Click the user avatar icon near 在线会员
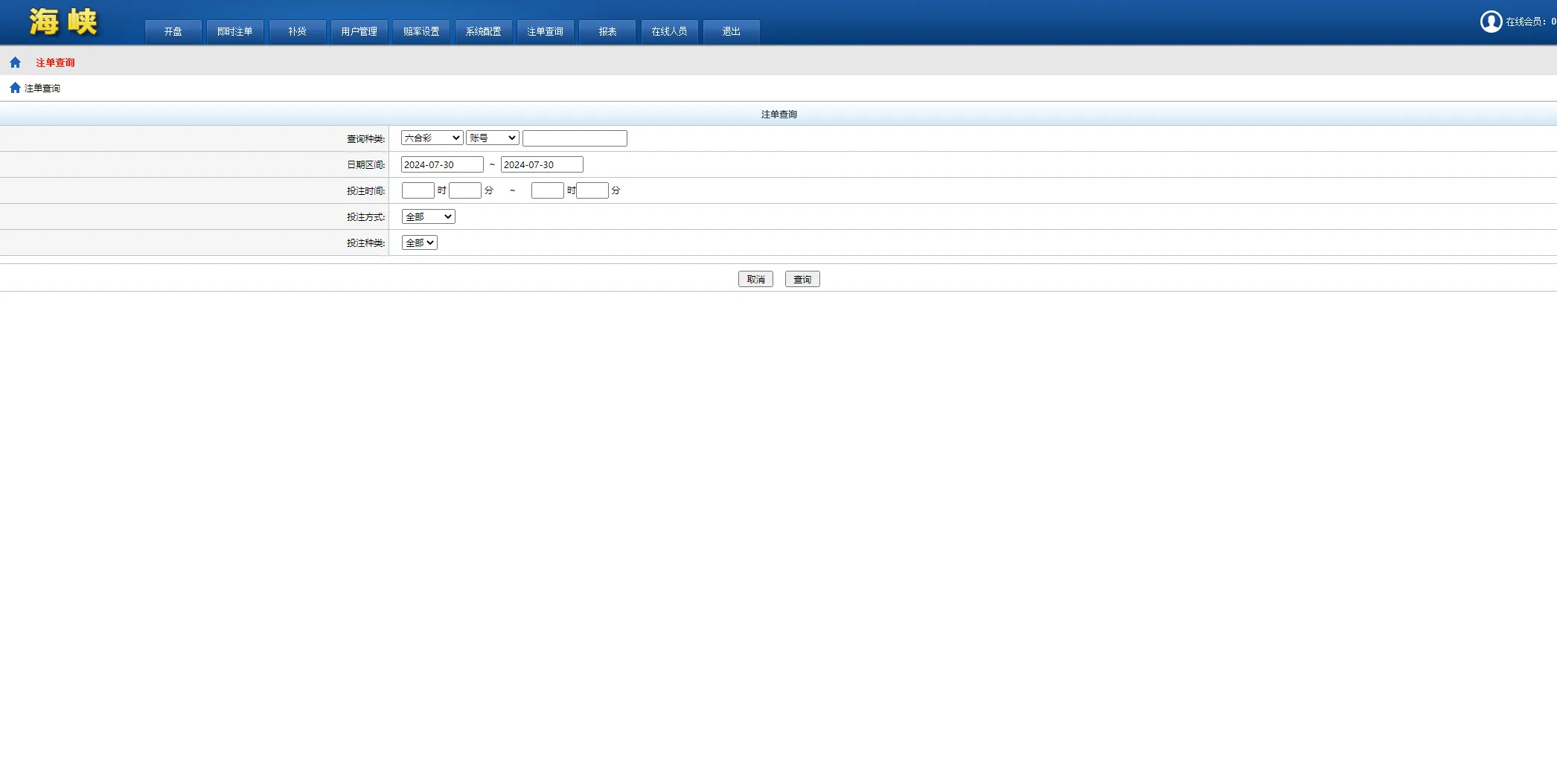1557x784 pixels. [x=1491, y=22]
